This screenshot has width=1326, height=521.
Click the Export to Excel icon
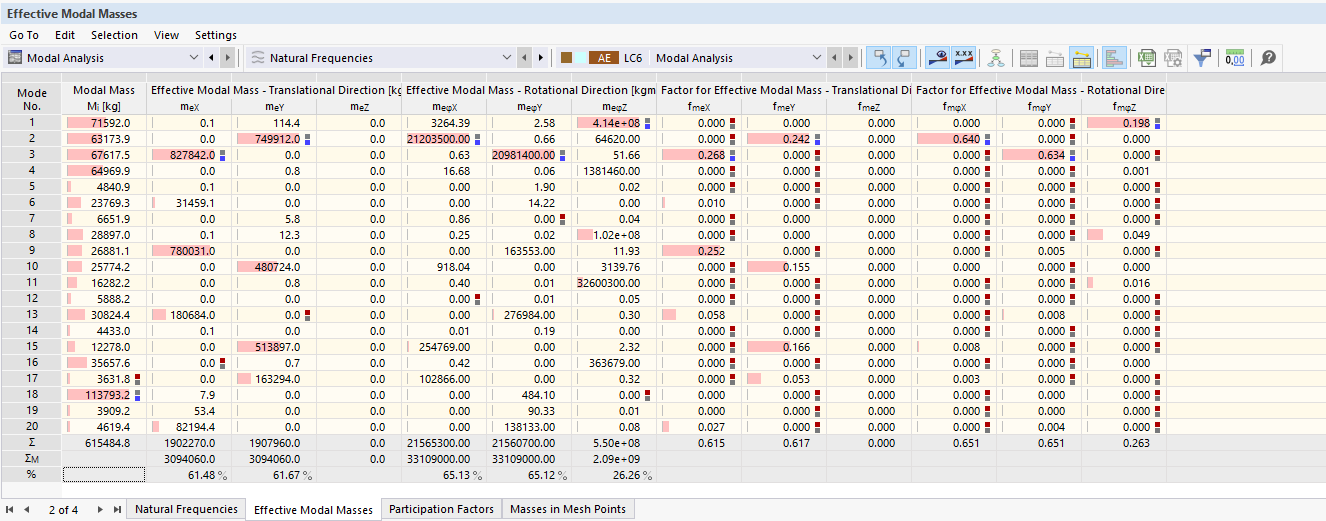[x=1147, y=58]
